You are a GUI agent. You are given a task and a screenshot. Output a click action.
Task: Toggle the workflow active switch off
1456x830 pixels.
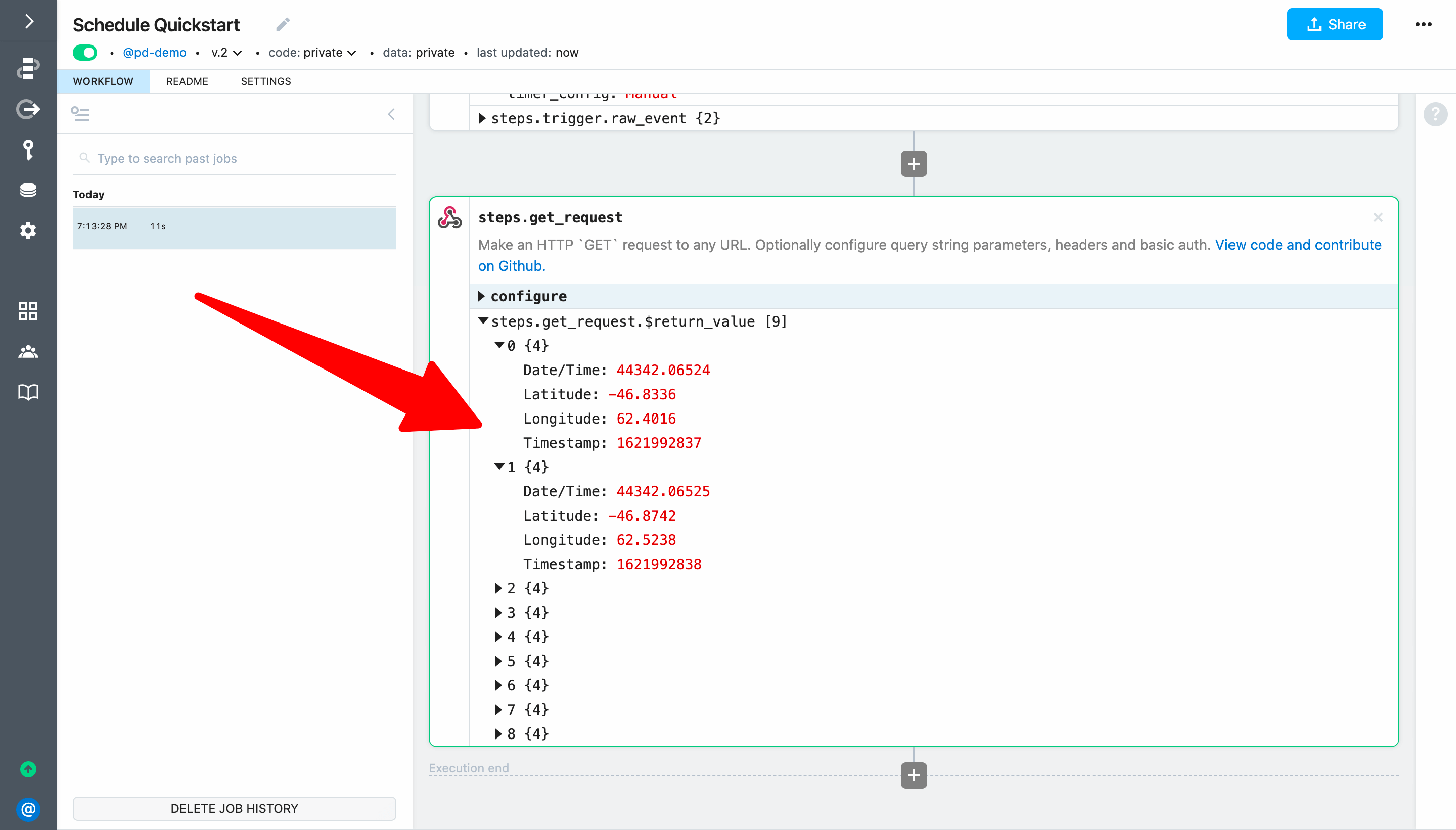pyautogui.click(x=85, y=53)
